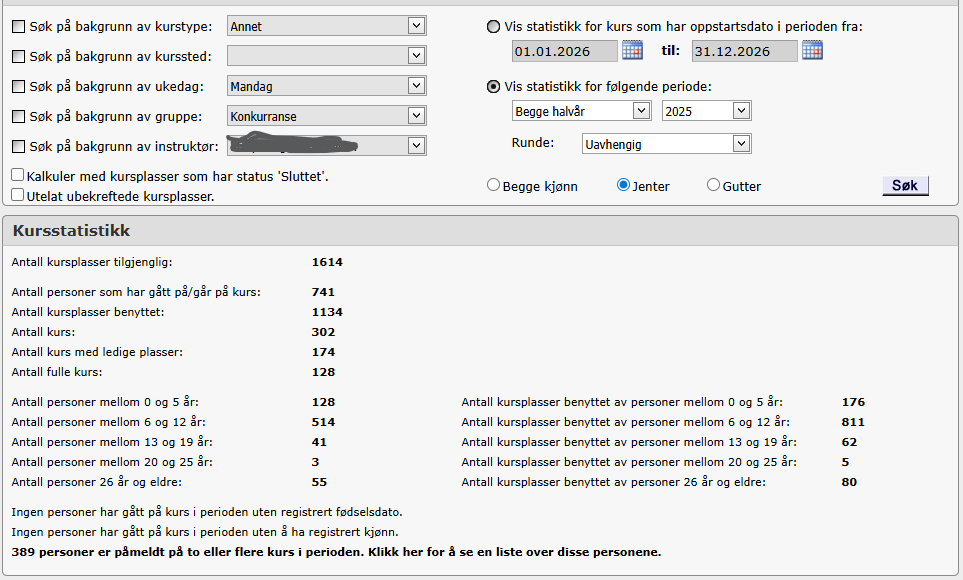
Task: Enable search by kurstype checkbox
Action: pyautogui.click(x=18, y=27)
